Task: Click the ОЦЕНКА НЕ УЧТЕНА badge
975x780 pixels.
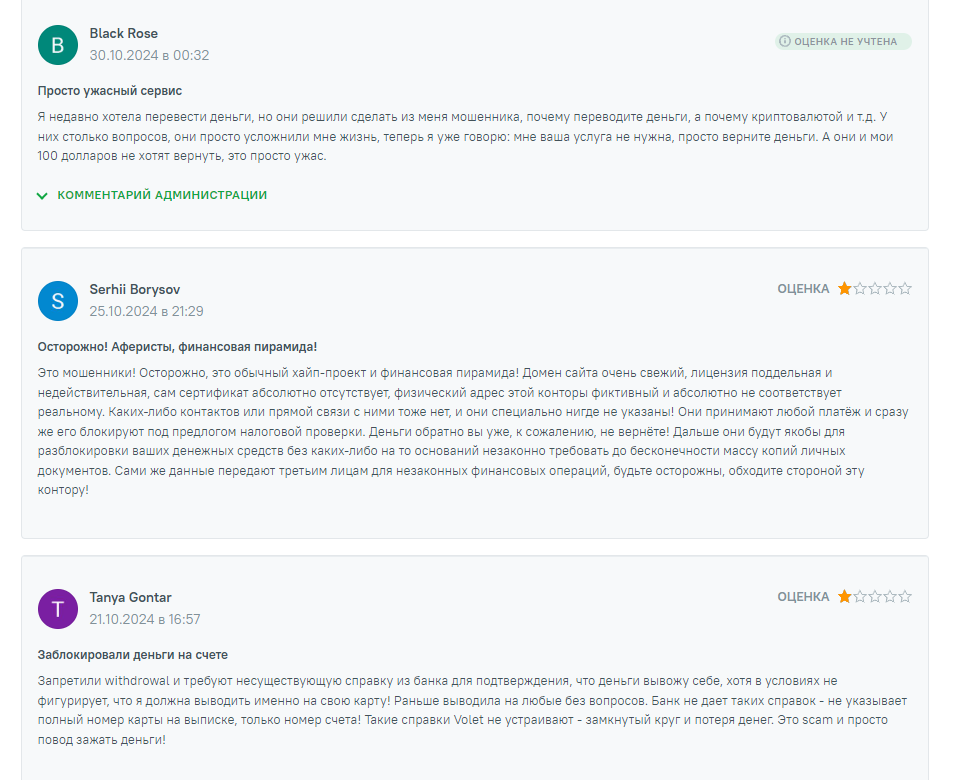Action: coord(843,42)
